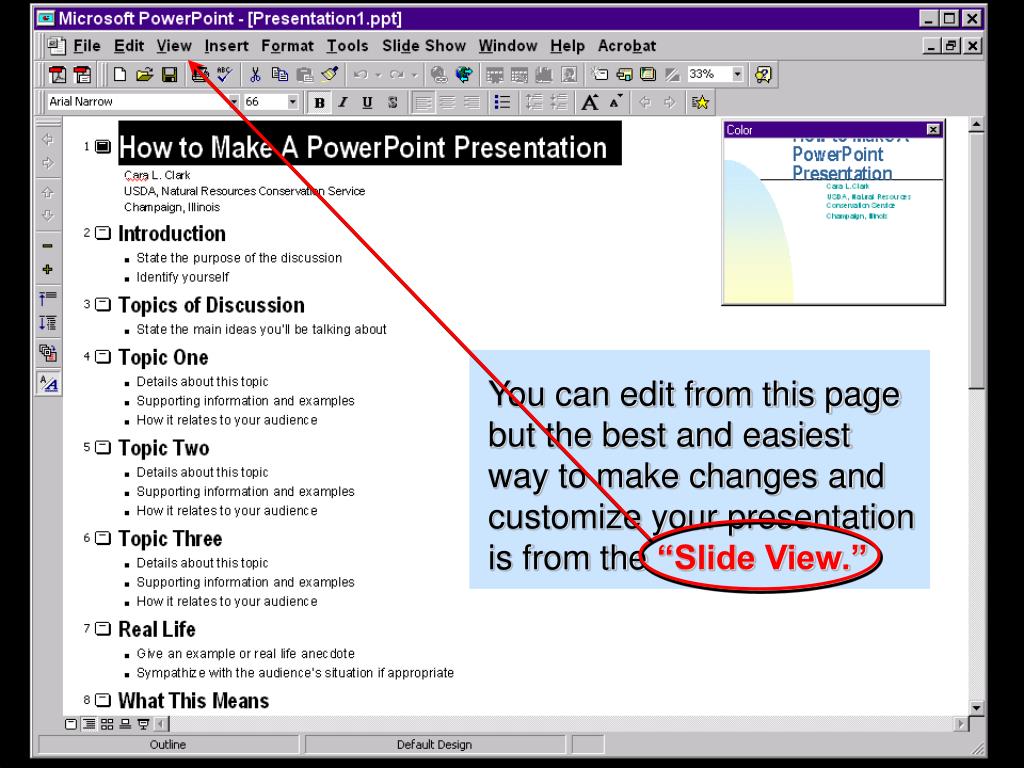The image size is (1024, 768).
Task: Open the Undo history dropdown arrow
Action: point(378,75)
